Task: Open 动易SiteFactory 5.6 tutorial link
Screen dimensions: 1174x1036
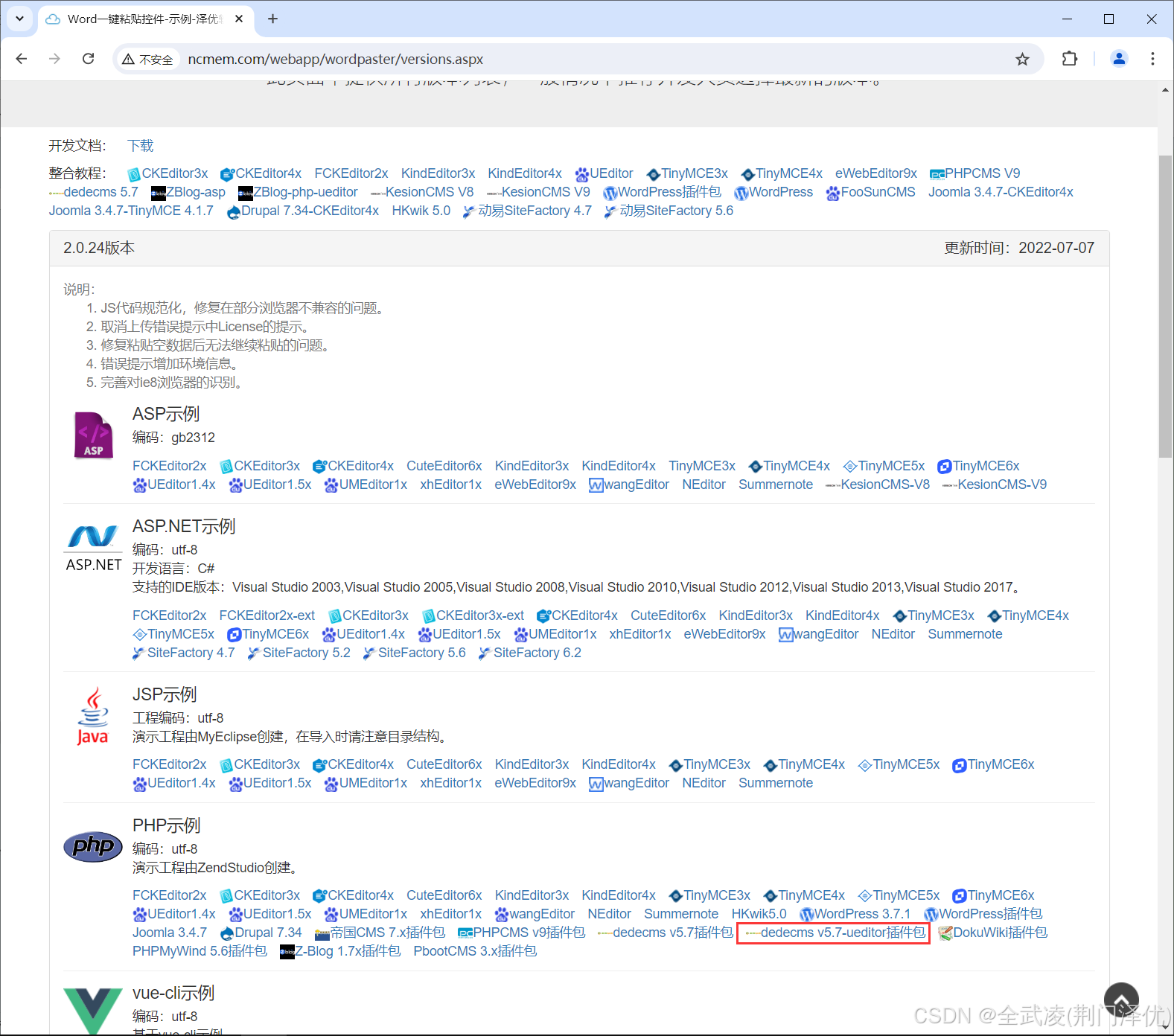Action: tap(669, 211)
